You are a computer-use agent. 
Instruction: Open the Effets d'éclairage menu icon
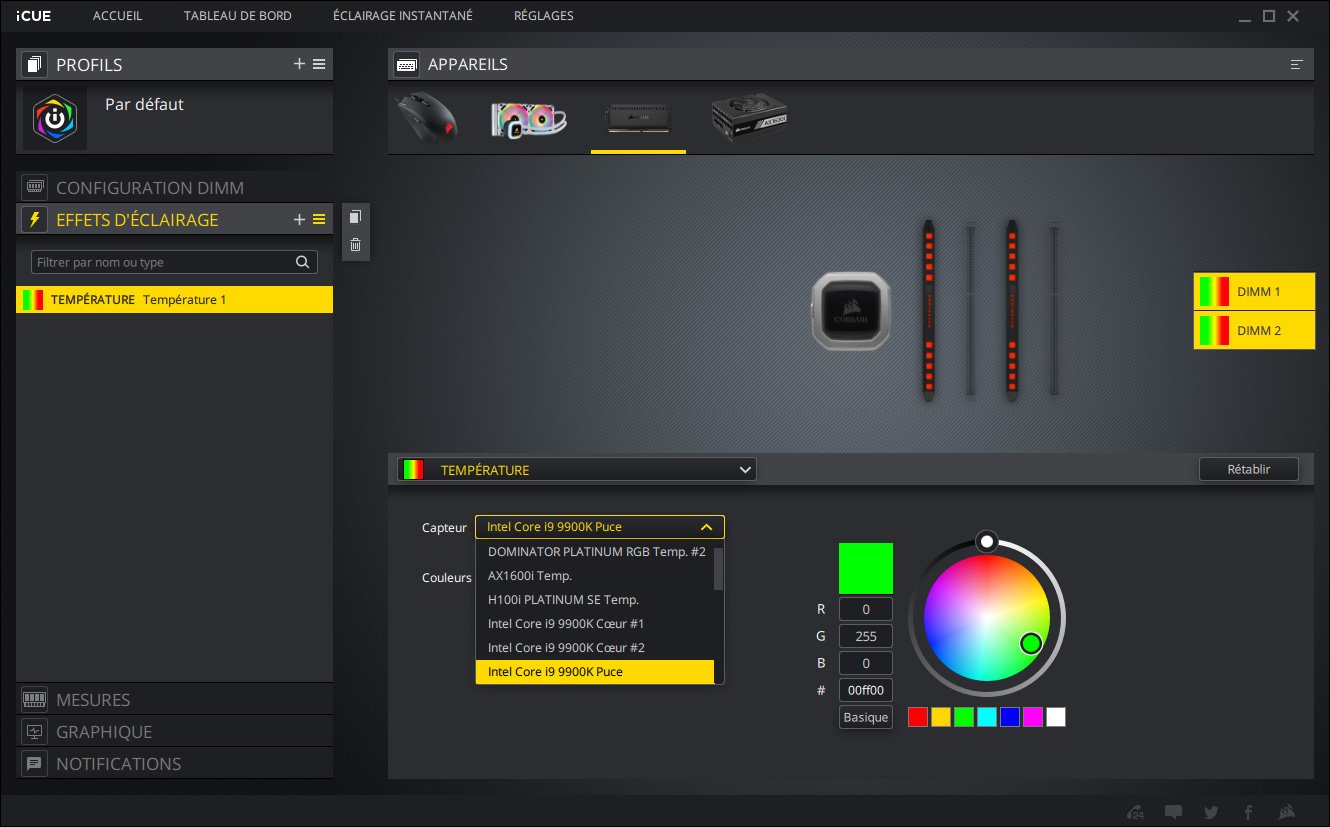pyautogui.click(x=319, y=220)
